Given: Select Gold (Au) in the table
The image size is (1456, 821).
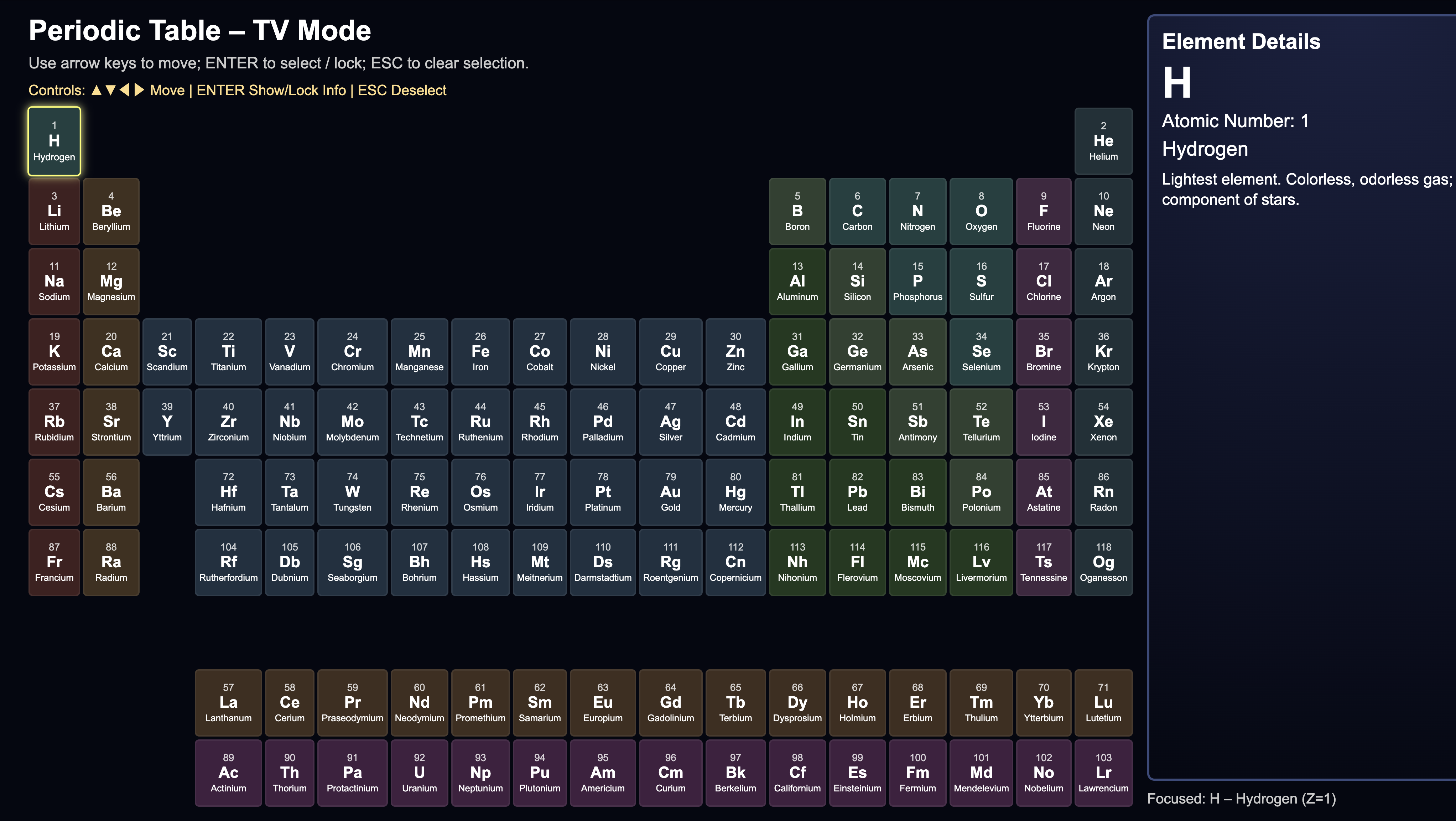Looking at the screenshot, I should tap(670, 492).
